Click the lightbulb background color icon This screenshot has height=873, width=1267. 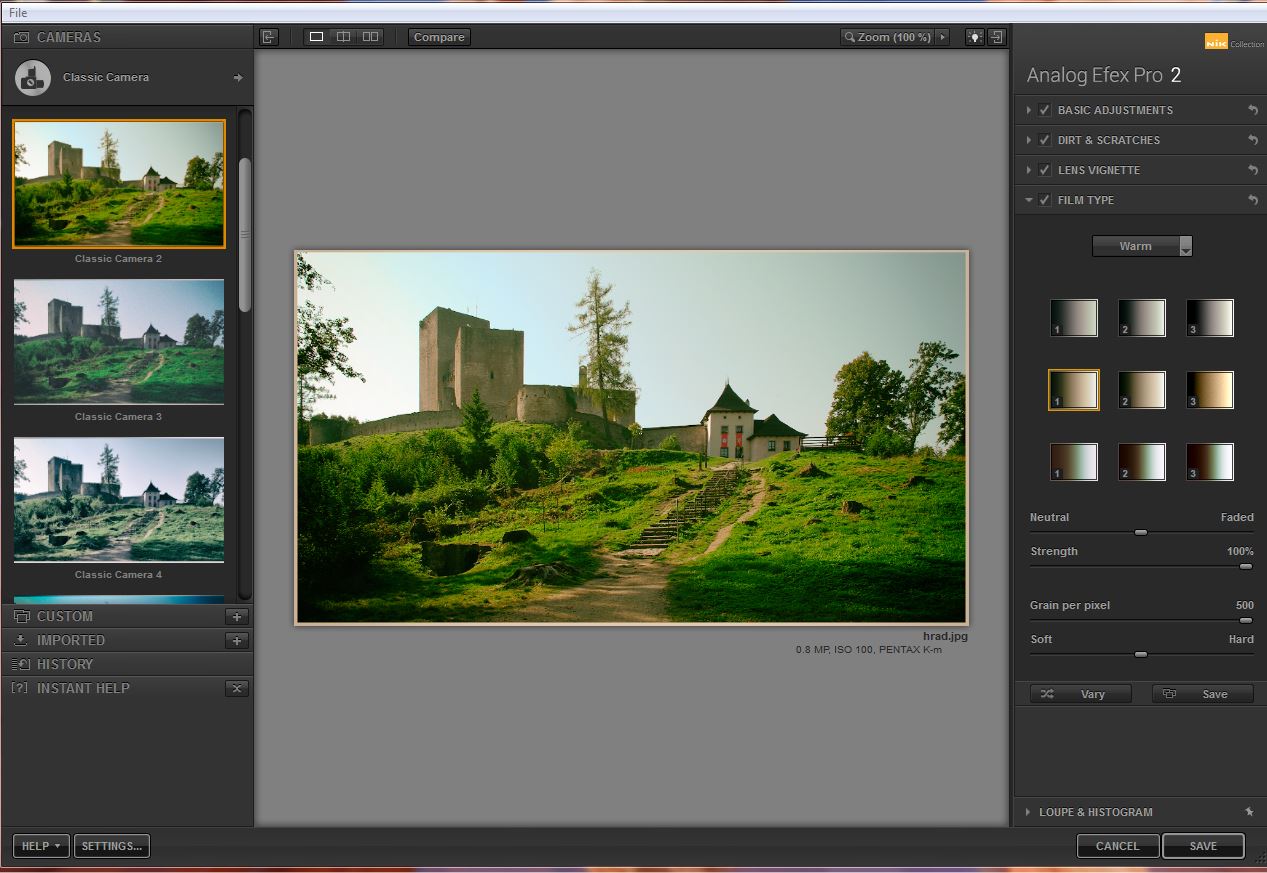pyautogui.click(x=974, y=37)
